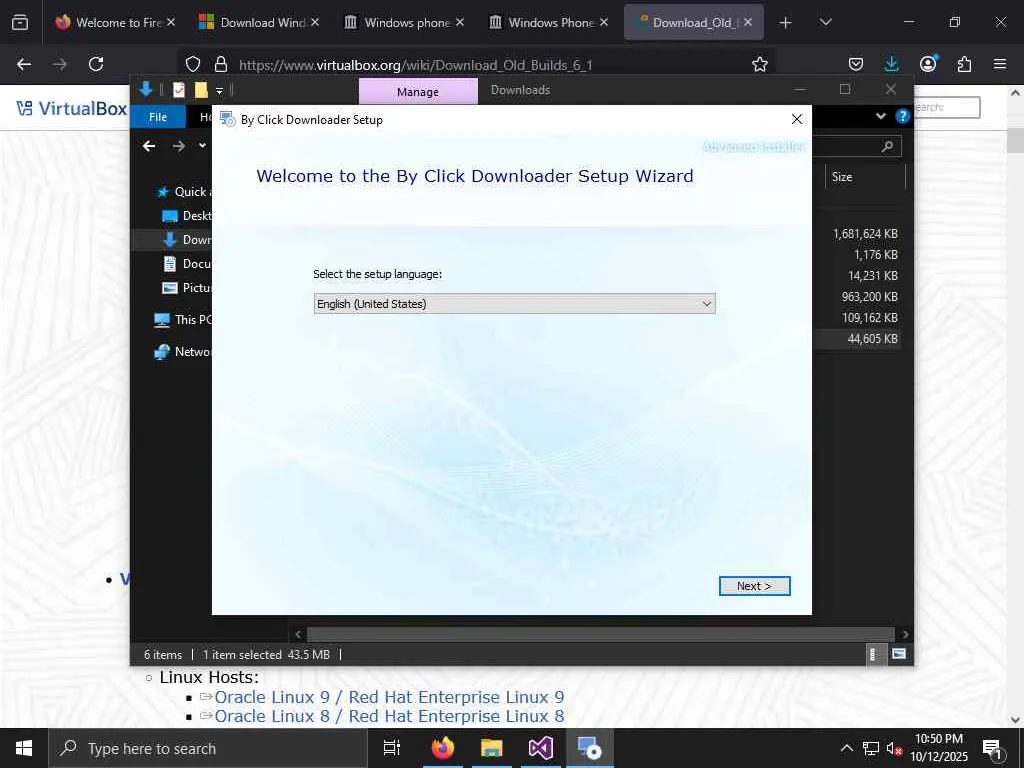Switch Explorer to large icons view

tap(899, 654)
